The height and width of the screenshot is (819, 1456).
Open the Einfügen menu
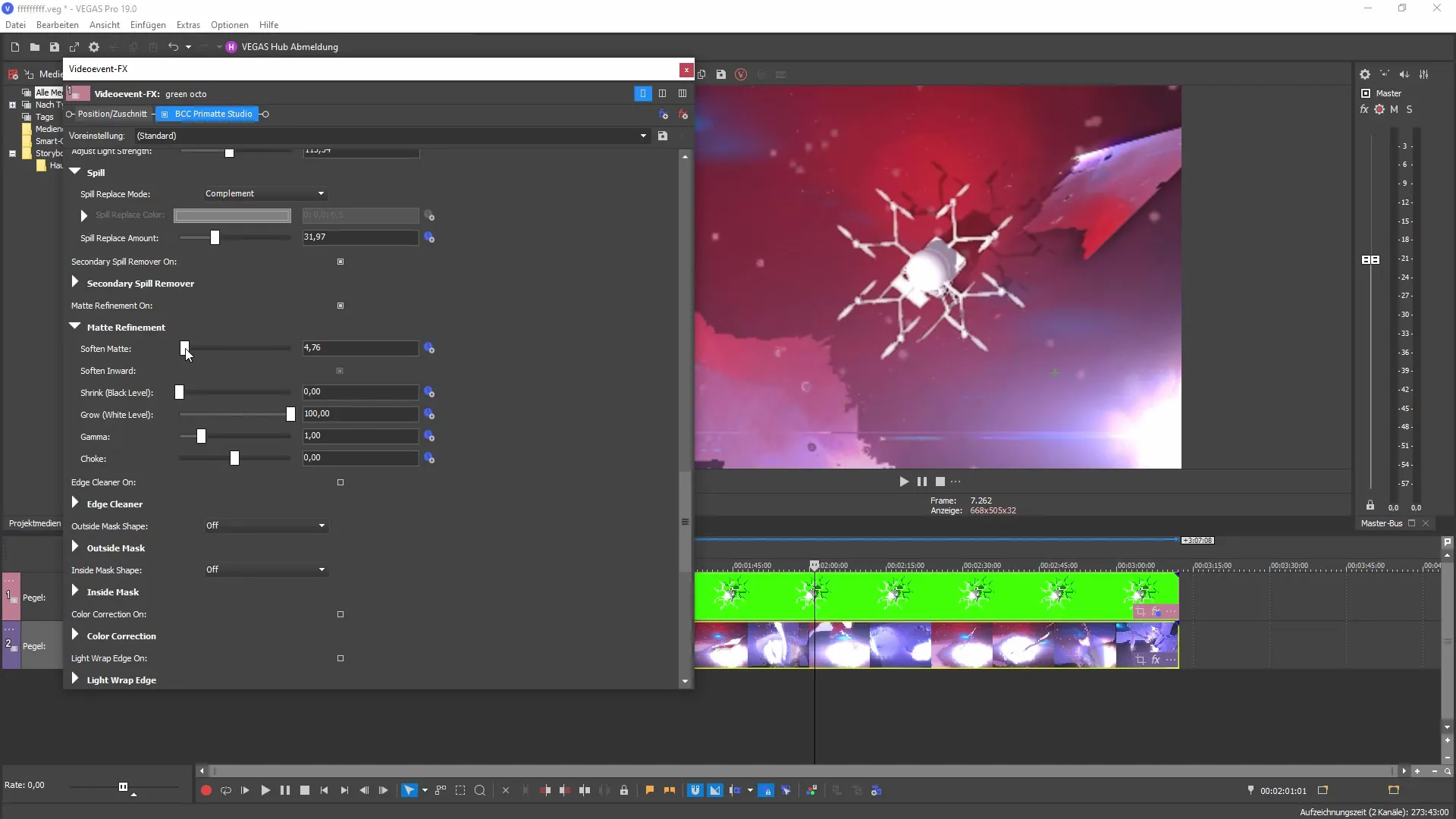pos(147,25)
